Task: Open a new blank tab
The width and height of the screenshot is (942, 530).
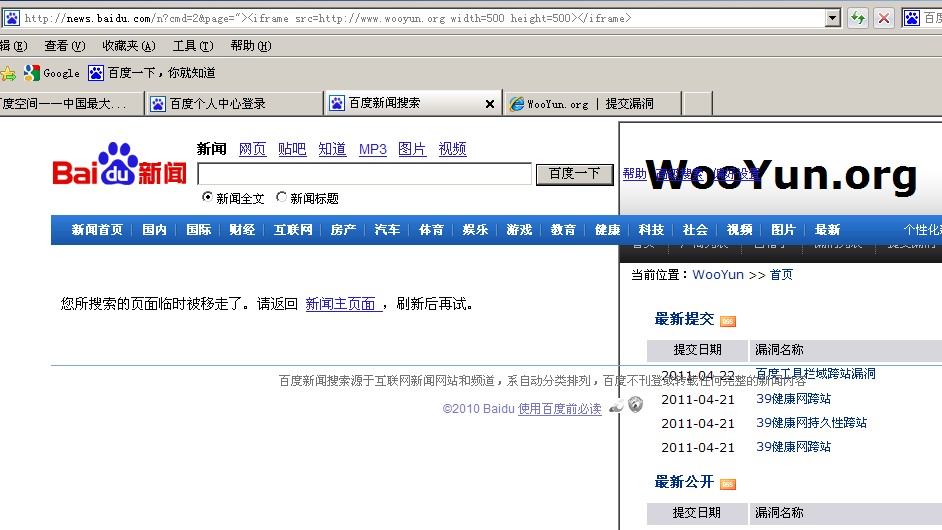Action: point(697,103)
